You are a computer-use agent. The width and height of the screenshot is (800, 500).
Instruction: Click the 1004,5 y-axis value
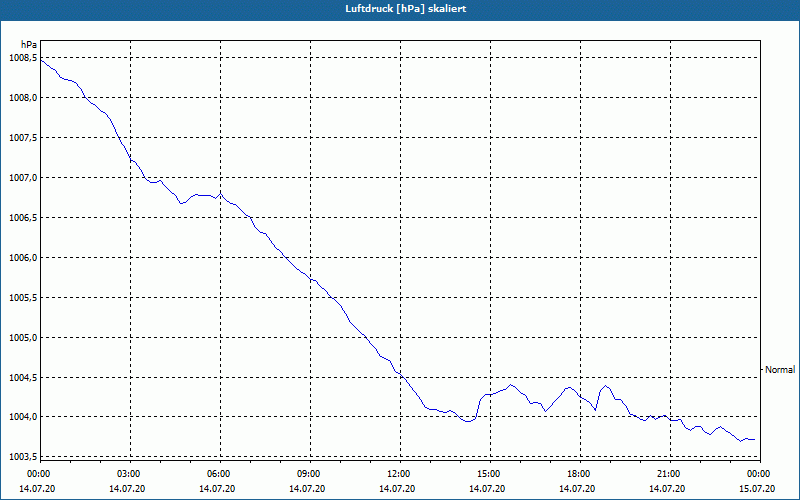click(23, 378)
